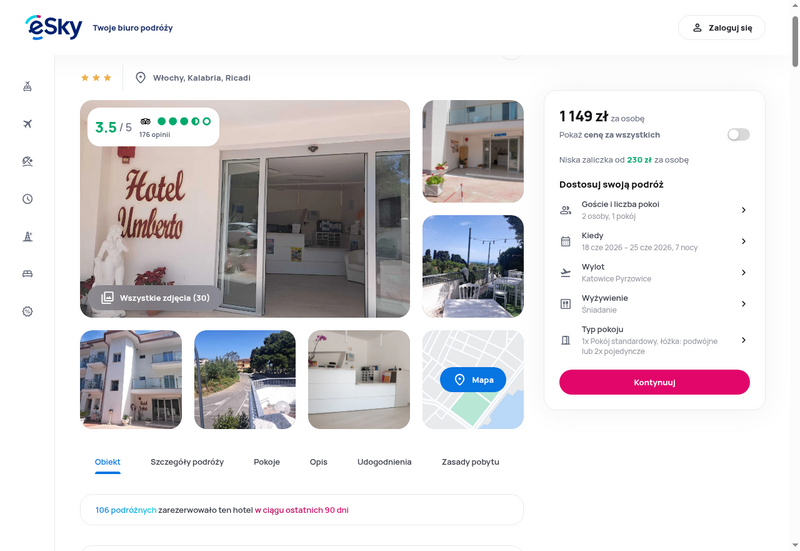This screenshot has width=800, height=551.
Task: Expand the 'Wyżywienie' meal option
Action: click(654, 304)
